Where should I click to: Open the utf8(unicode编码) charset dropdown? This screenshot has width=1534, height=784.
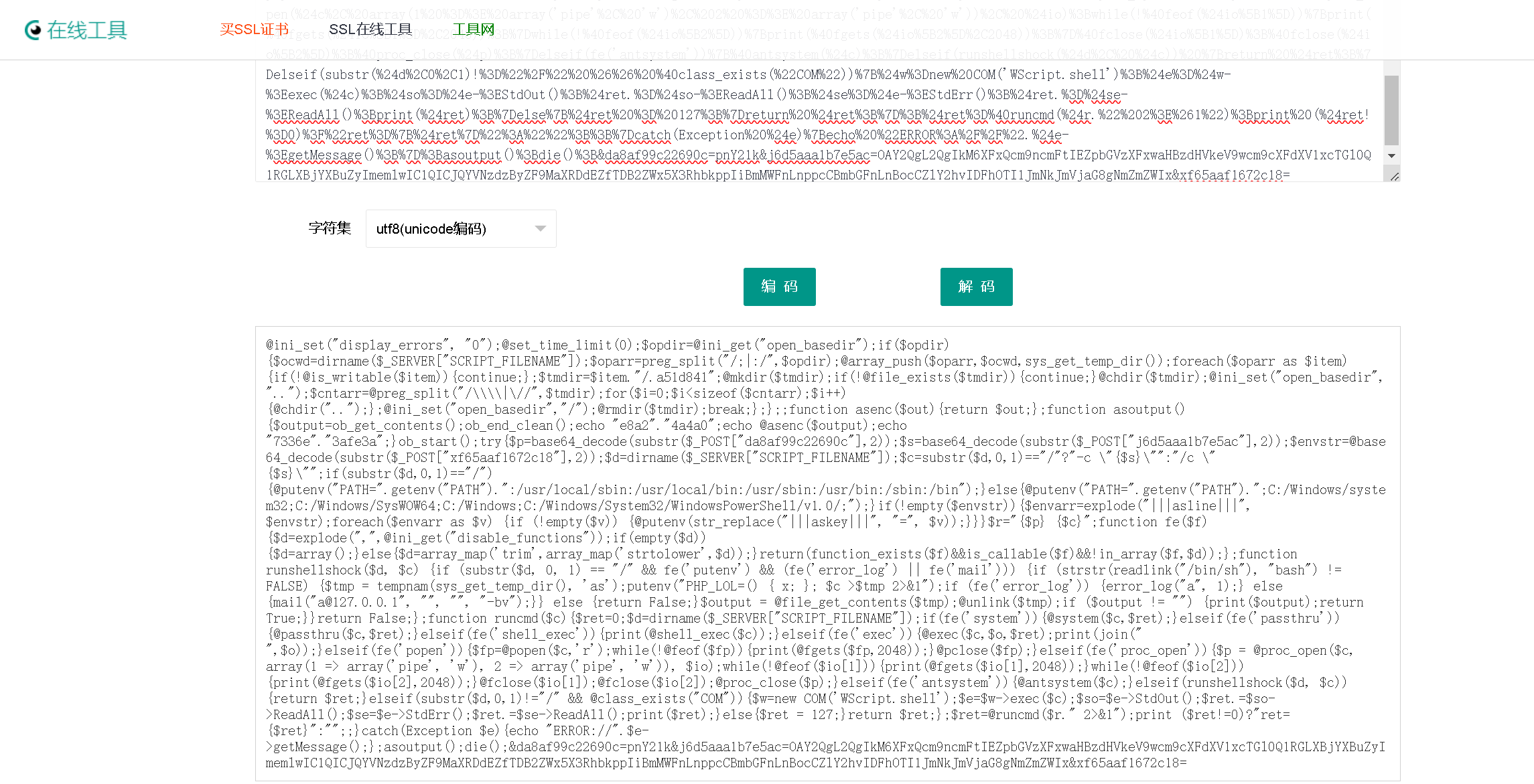(x=461, y=229)
